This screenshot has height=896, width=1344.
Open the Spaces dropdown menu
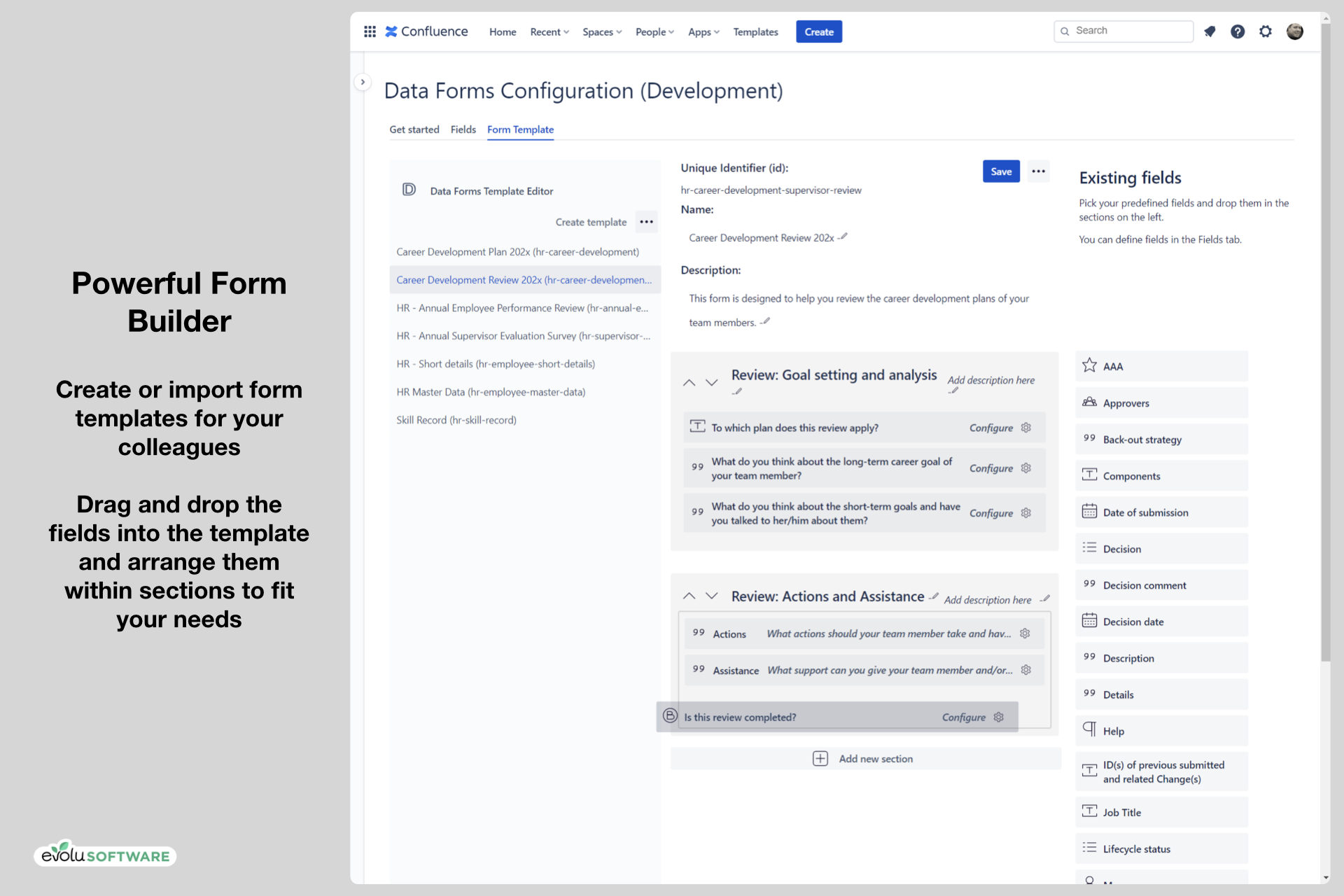pos(601,32)
